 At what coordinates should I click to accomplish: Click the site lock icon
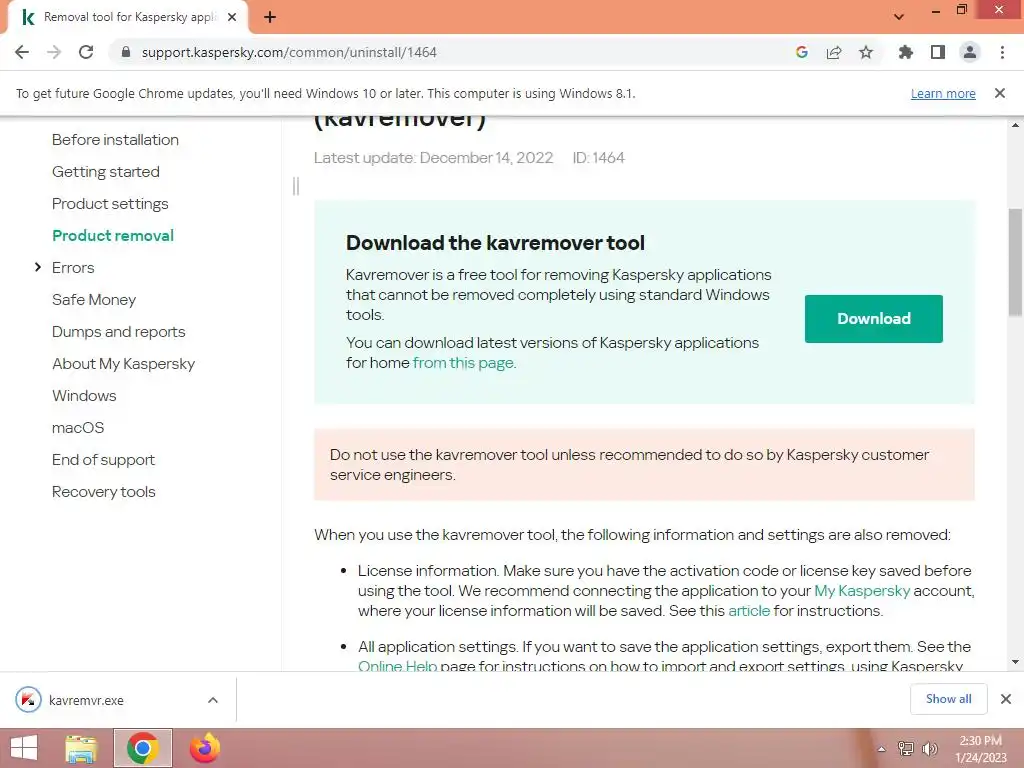pos(126,52)
